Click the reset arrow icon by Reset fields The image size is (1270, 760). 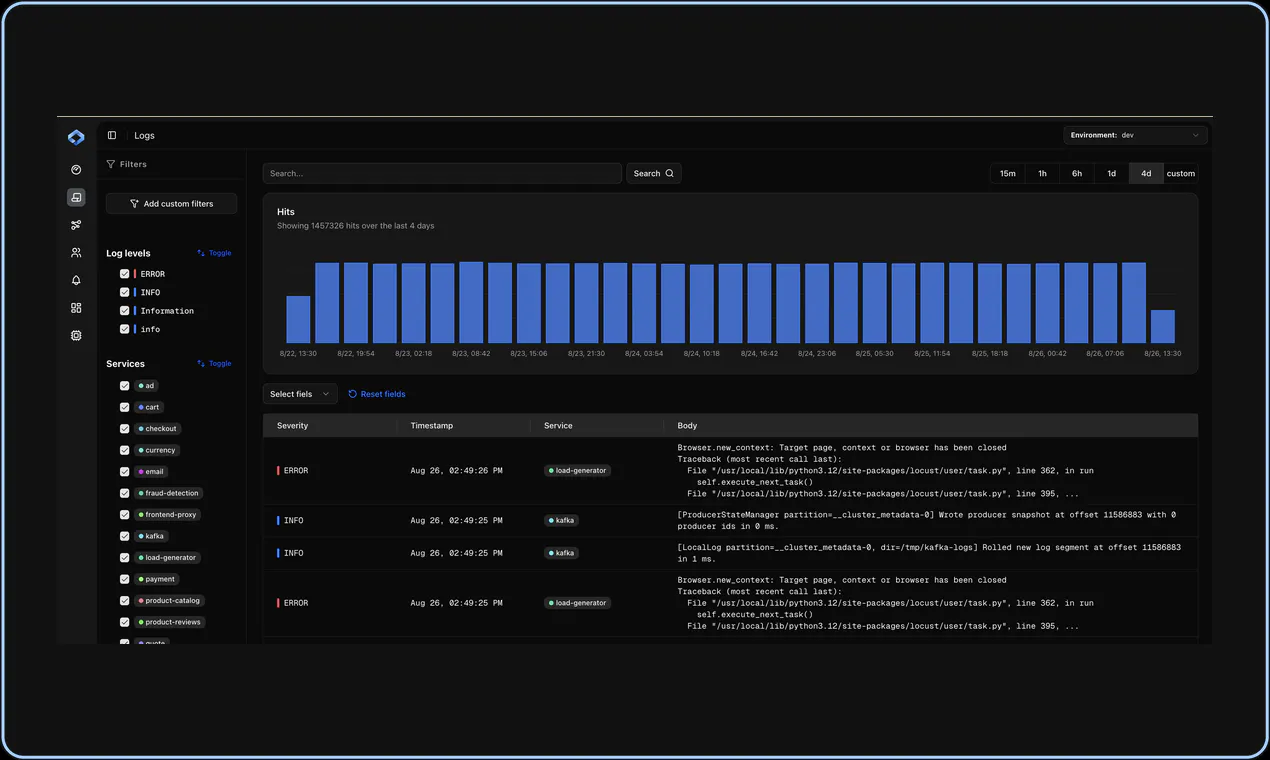pos(353,394)
